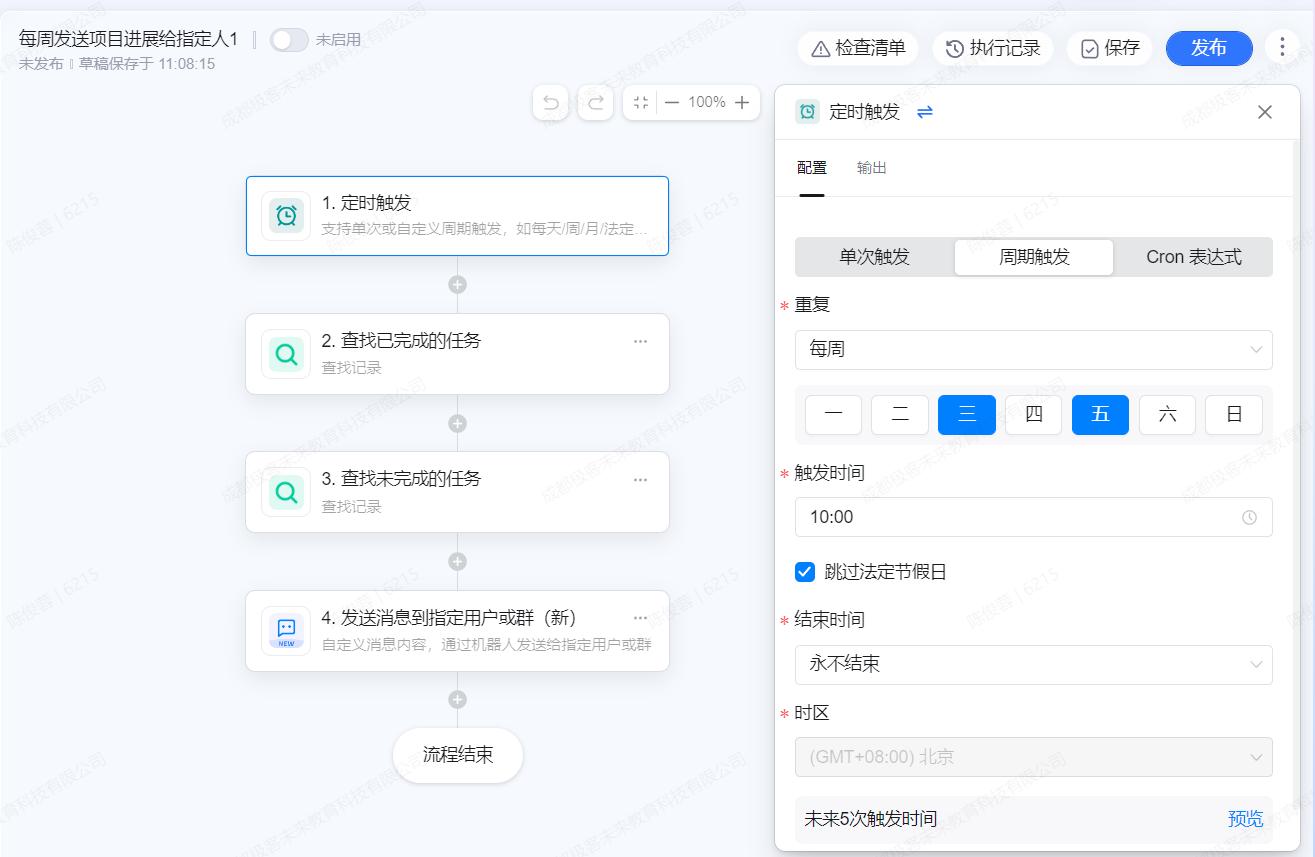Expand the 重复 每周 dropdown
This screenshot has height=857, width=1315.
[x=1033, y=350]
